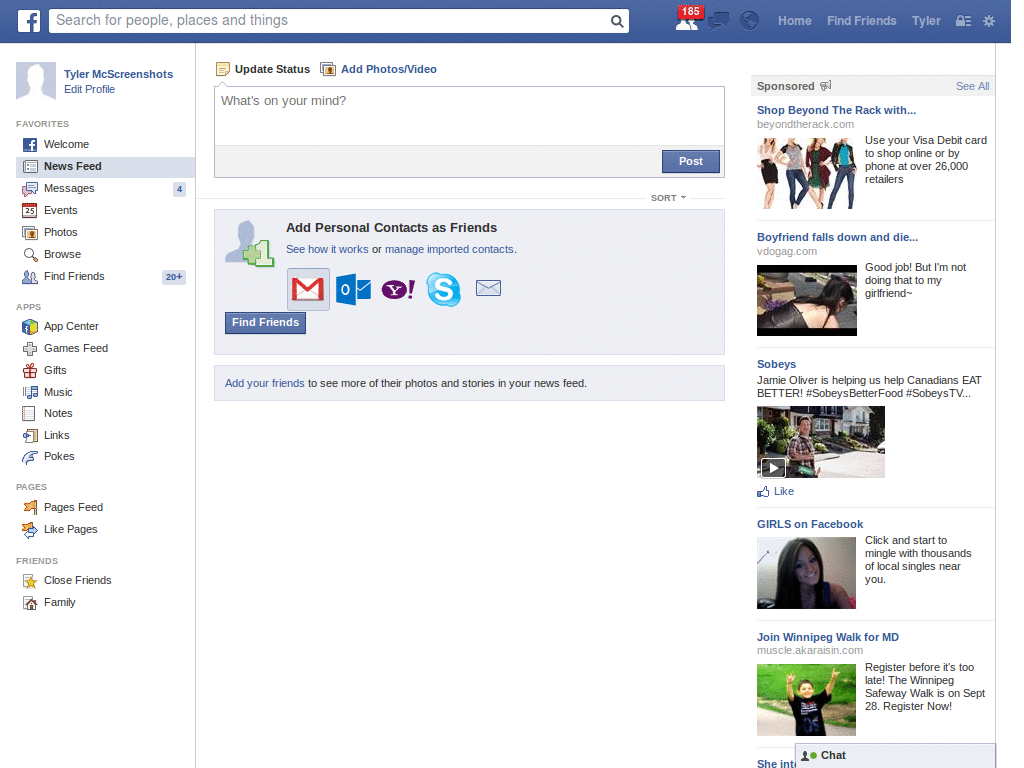The width and height of the screenshot is (1024, 768).
Task: Click the Like thumbs-up icon under Sobeys
Action: click(763, 492)
